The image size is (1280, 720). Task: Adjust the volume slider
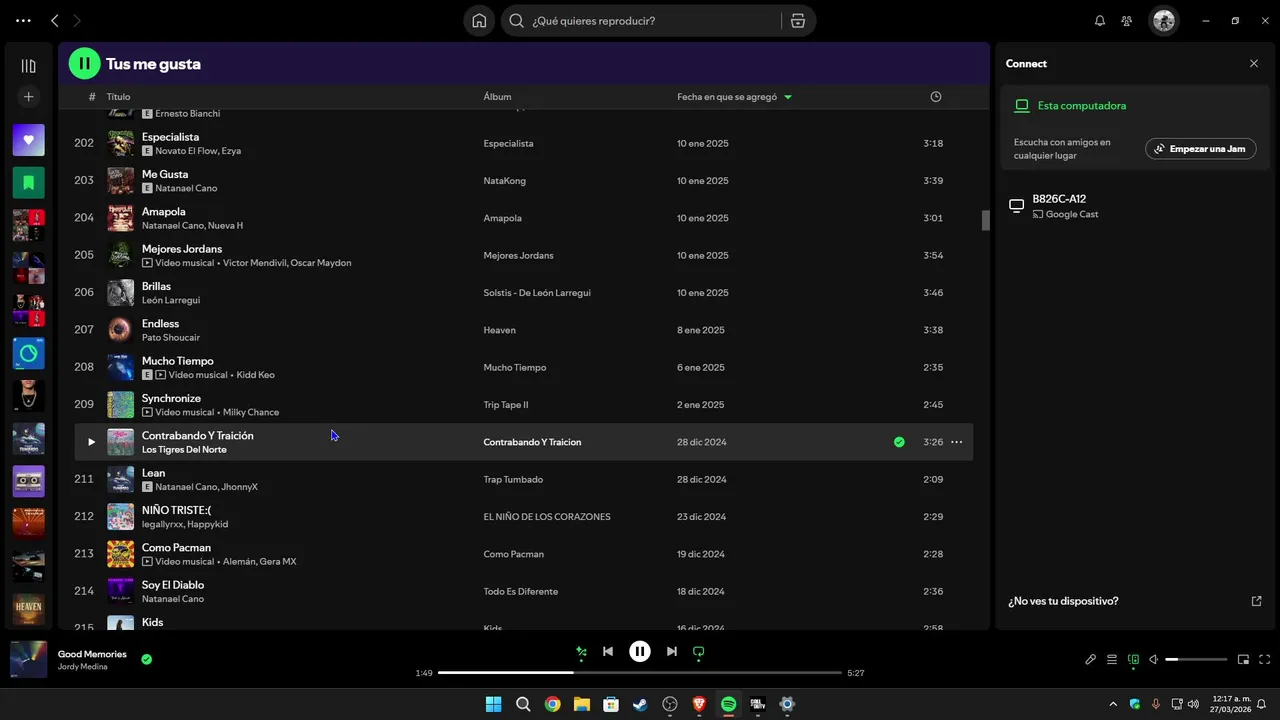point(1196,660)
